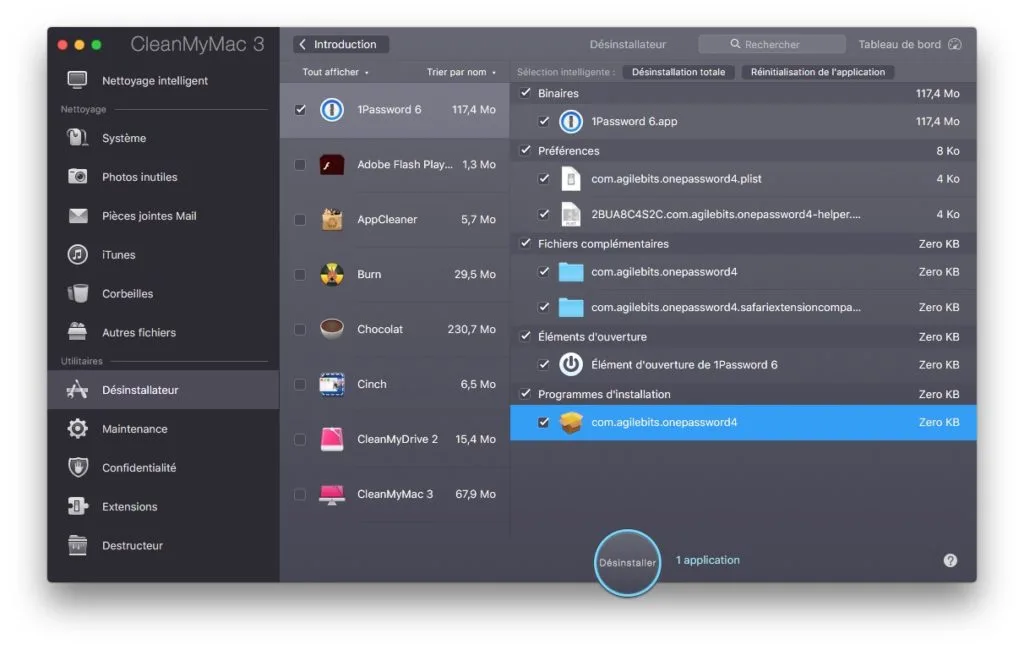
Task: Open the Destructeur module label
Action: (133, 545)
